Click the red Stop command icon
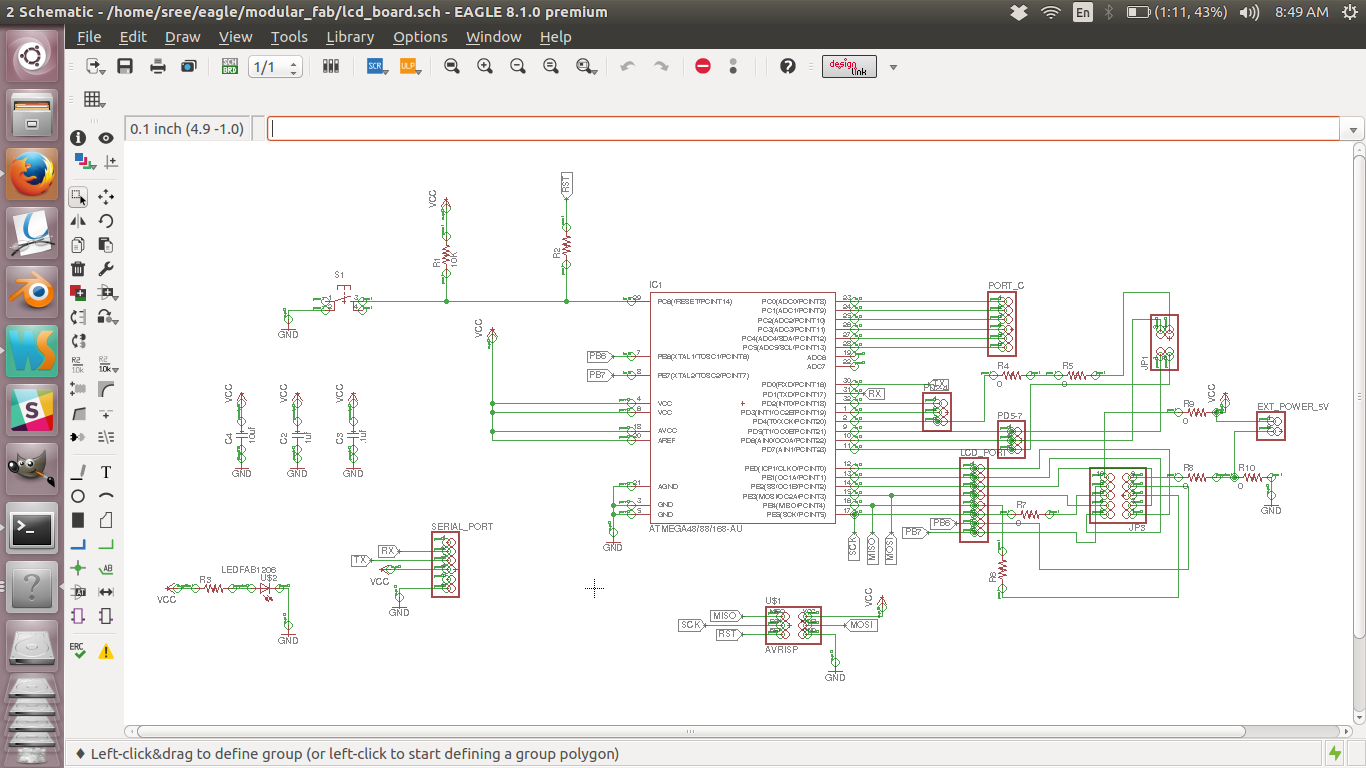This screenshot has width=1366, height=768. point(702,66)
